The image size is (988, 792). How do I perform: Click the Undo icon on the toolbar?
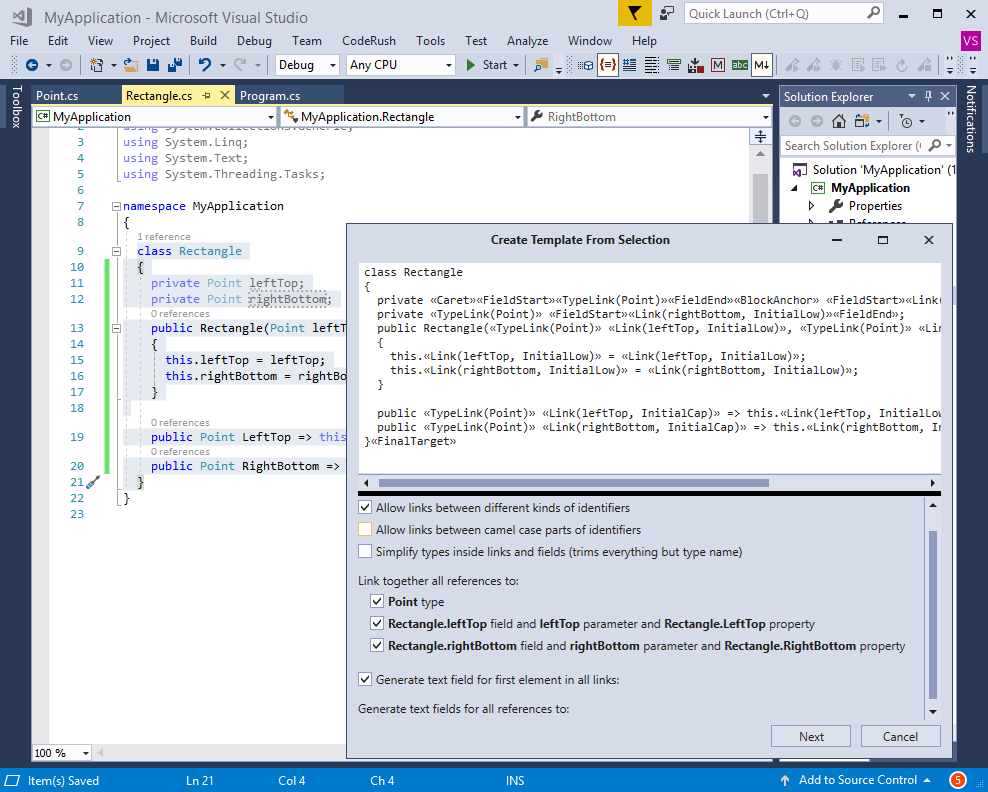(206, 63)
